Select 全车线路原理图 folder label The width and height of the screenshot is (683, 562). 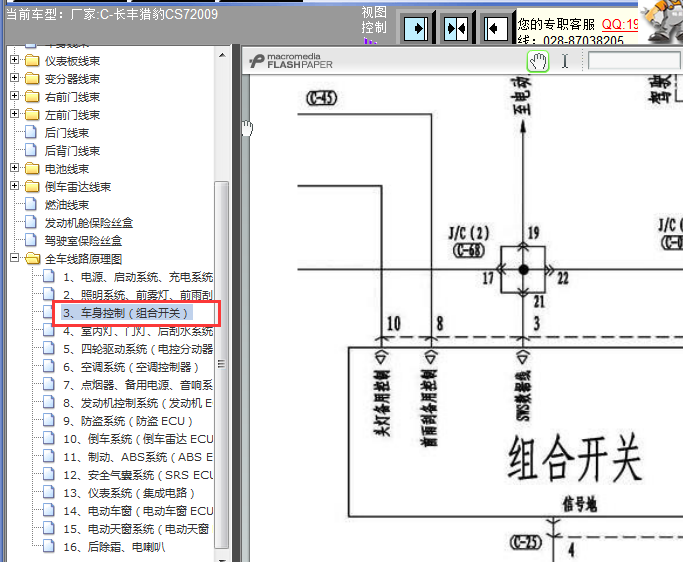[83, 259]
